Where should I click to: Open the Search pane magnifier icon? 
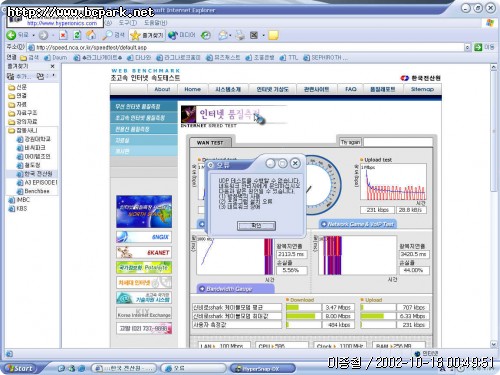[113, 35]
